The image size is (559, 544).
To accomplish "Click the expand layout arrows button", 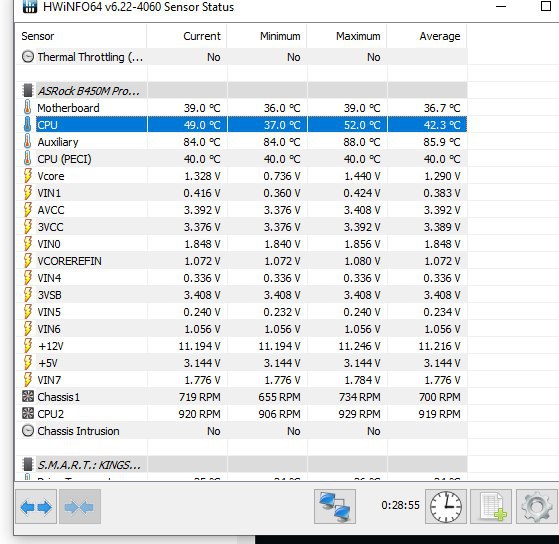I will coord(36,507).
